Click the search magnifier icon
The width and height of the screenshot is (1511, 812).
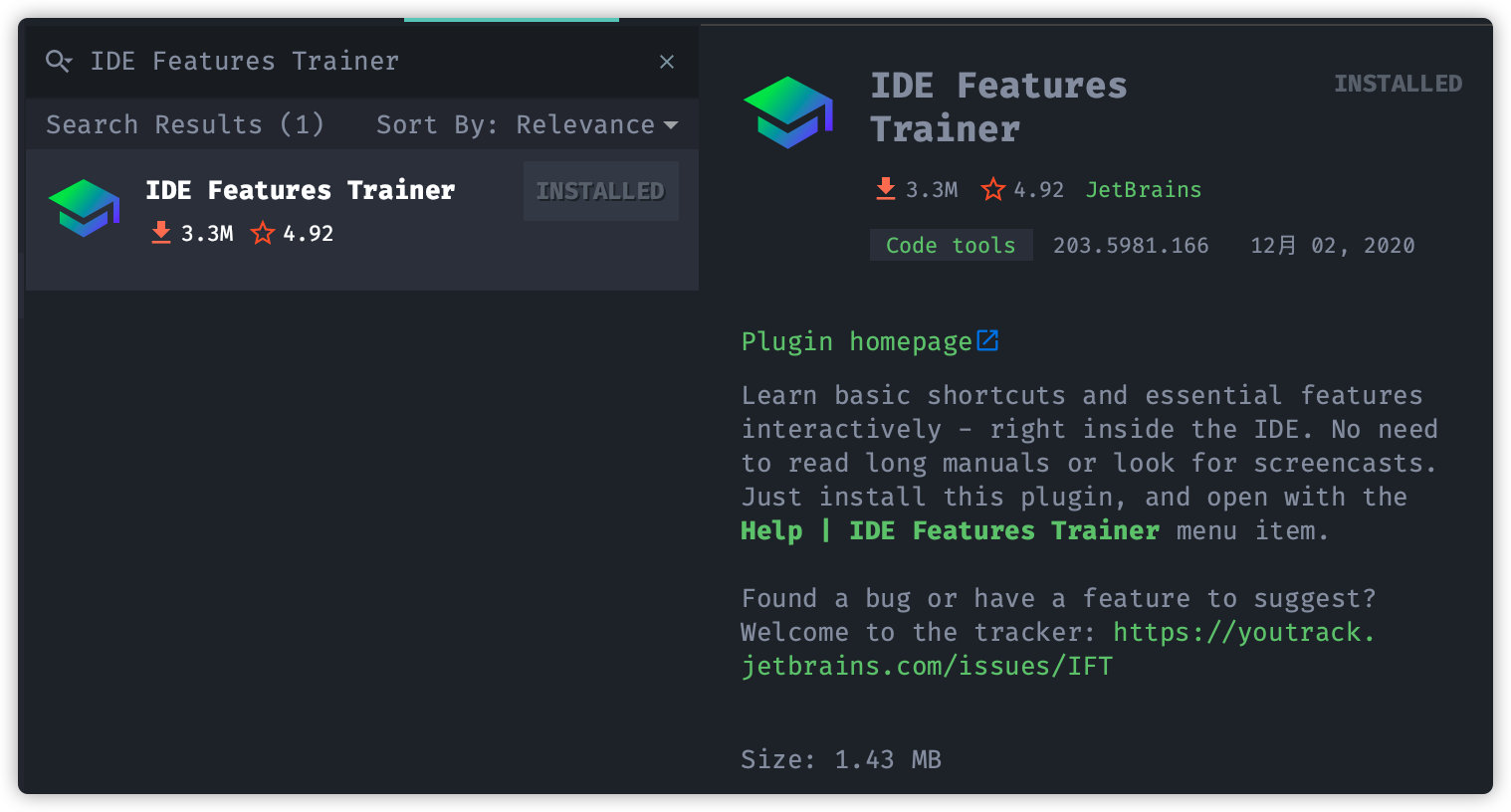click(x=58, y=62)
